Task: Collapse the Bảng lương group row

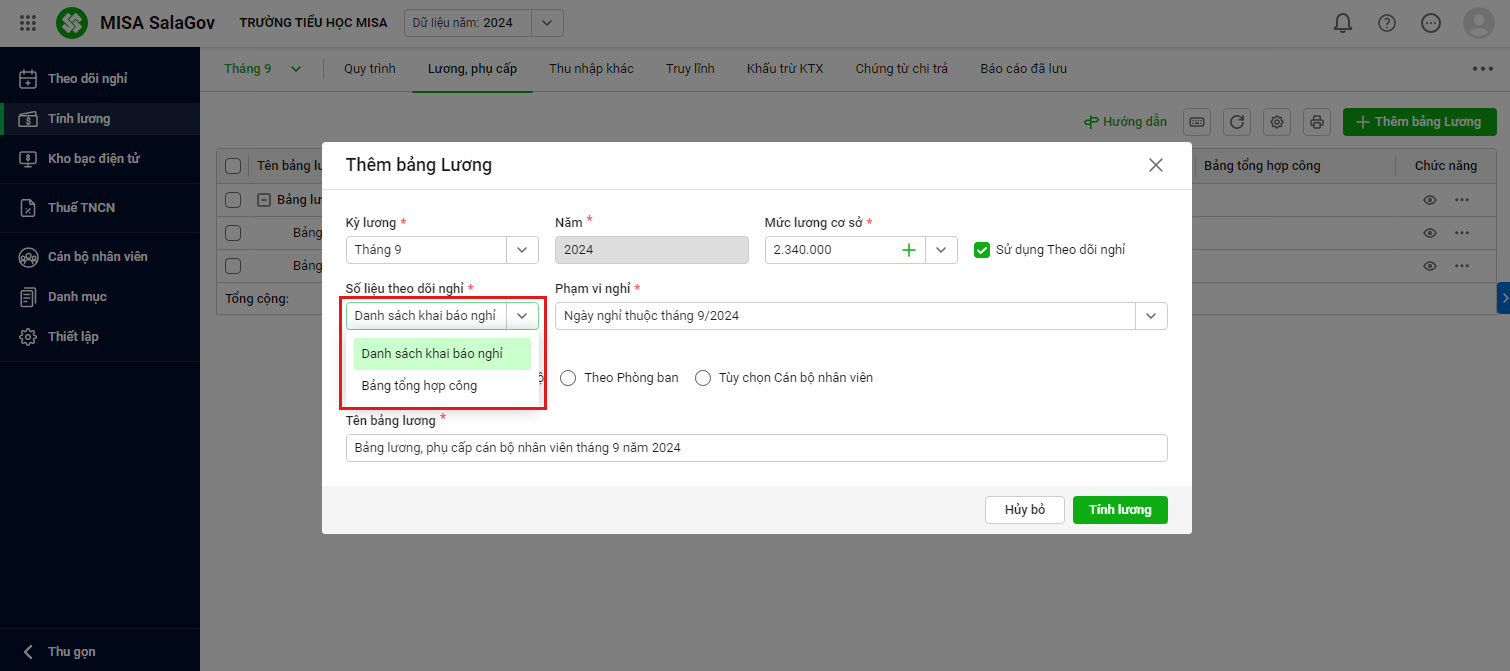Action: pyautogui.click(x=264, y=200)
